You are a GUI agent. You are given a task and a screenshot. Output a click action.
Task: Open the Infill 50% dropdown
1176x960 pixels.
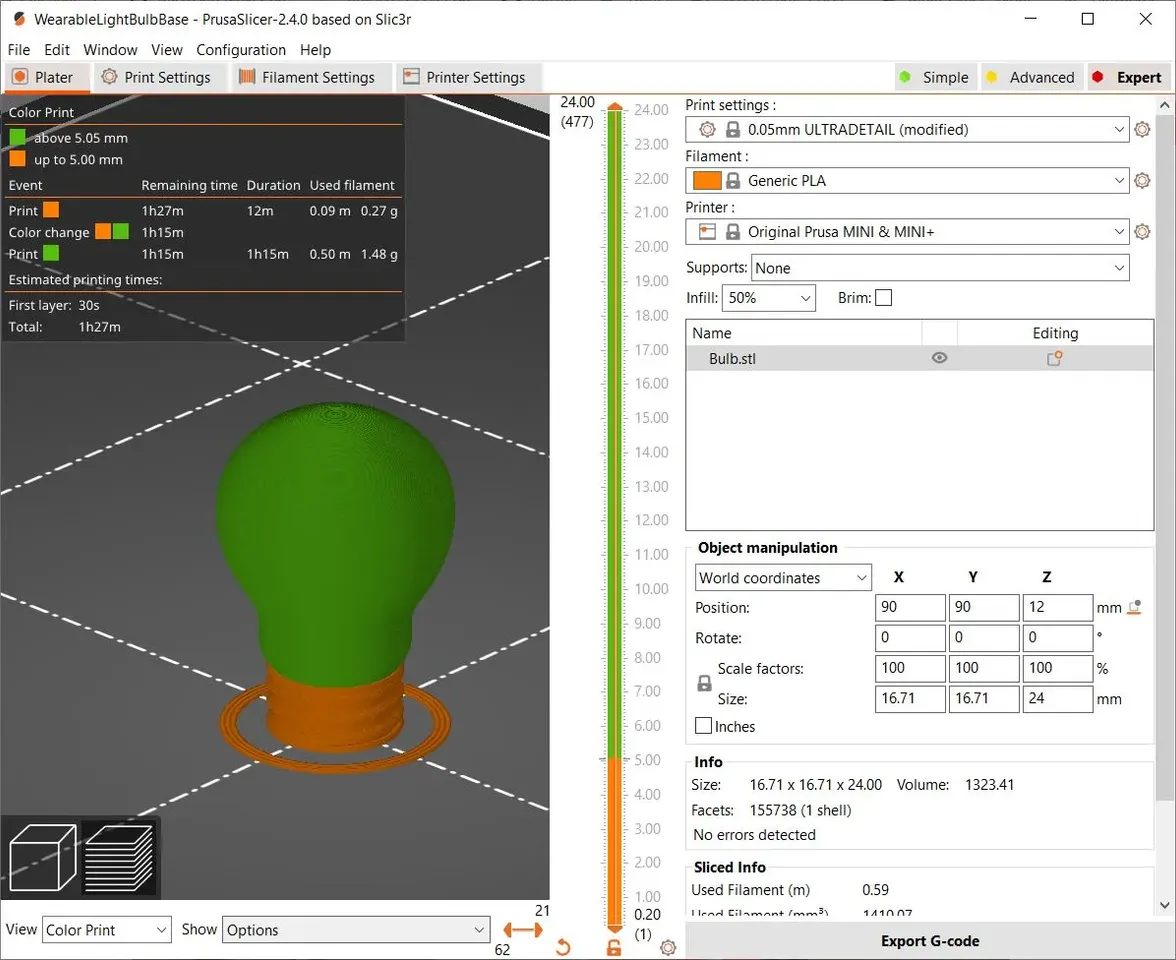pos(768,298)
